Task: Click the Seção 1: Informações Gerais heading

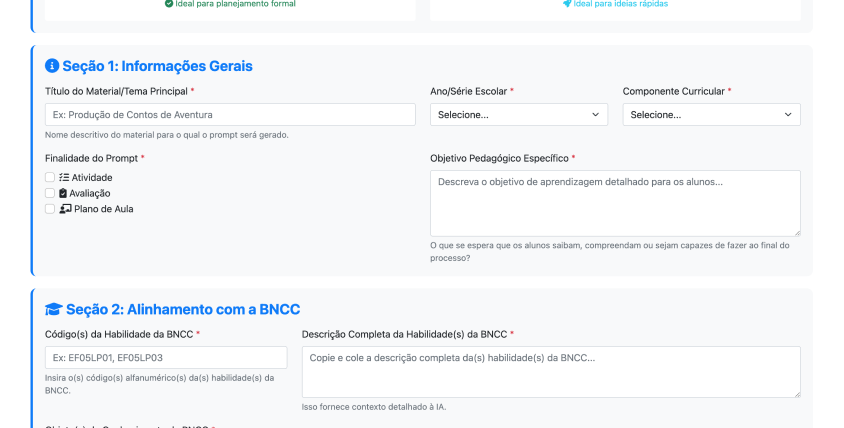Action: (x=157, y=66)
